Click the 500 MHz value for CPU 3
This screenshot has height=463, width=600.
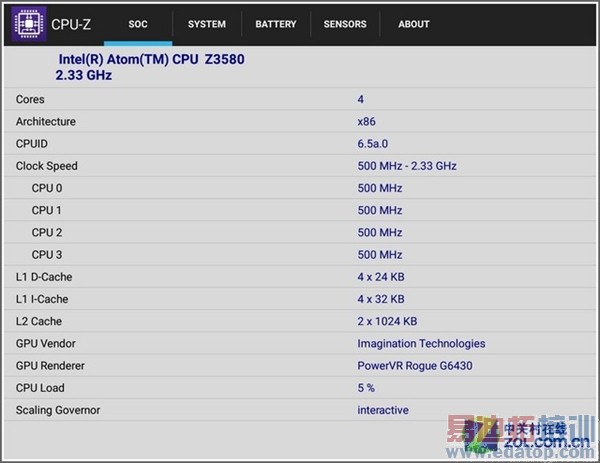click(x=380, y=255)
